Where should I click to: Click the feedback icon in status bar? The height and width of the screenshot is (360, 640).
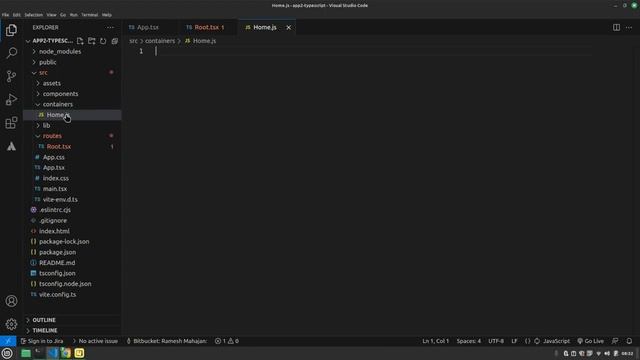[615, 341]
